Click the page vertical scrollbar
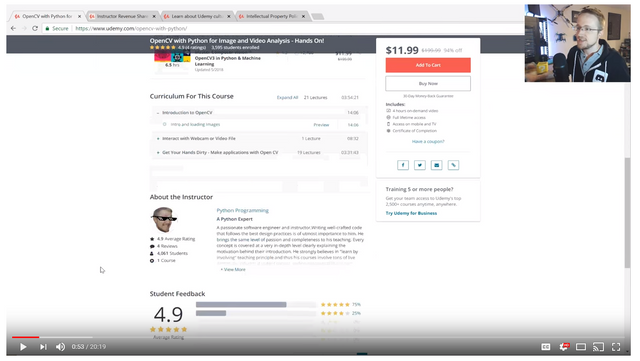 click(627, 212)
